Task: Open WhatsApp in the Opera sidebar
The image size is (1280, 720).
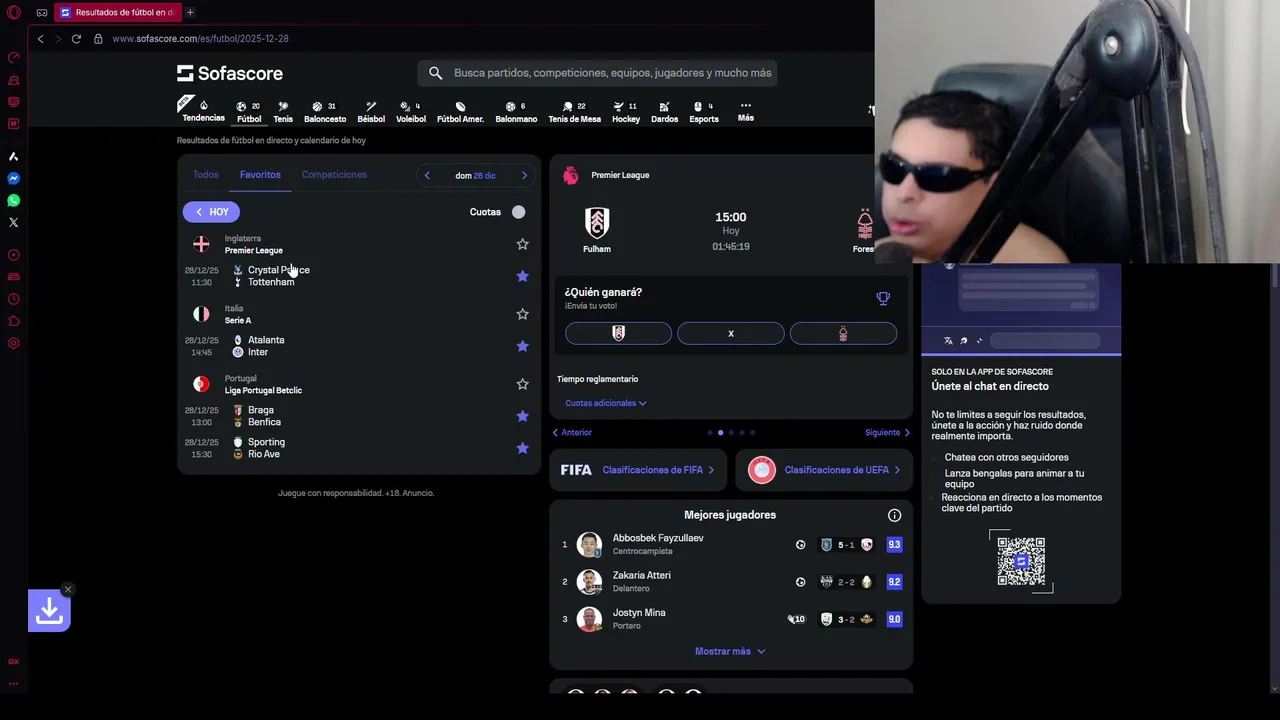Action: click(14, 201)
